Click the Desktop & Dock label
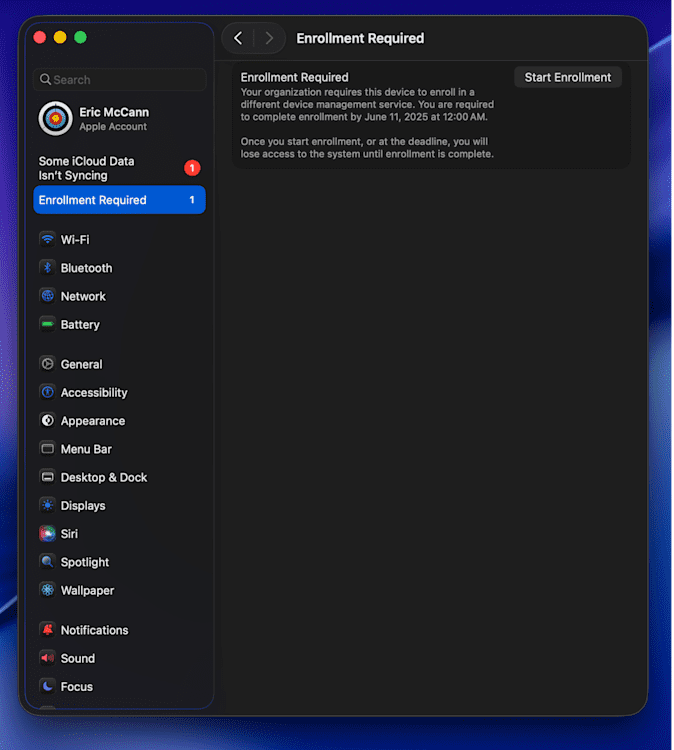 tap(104, 477)
